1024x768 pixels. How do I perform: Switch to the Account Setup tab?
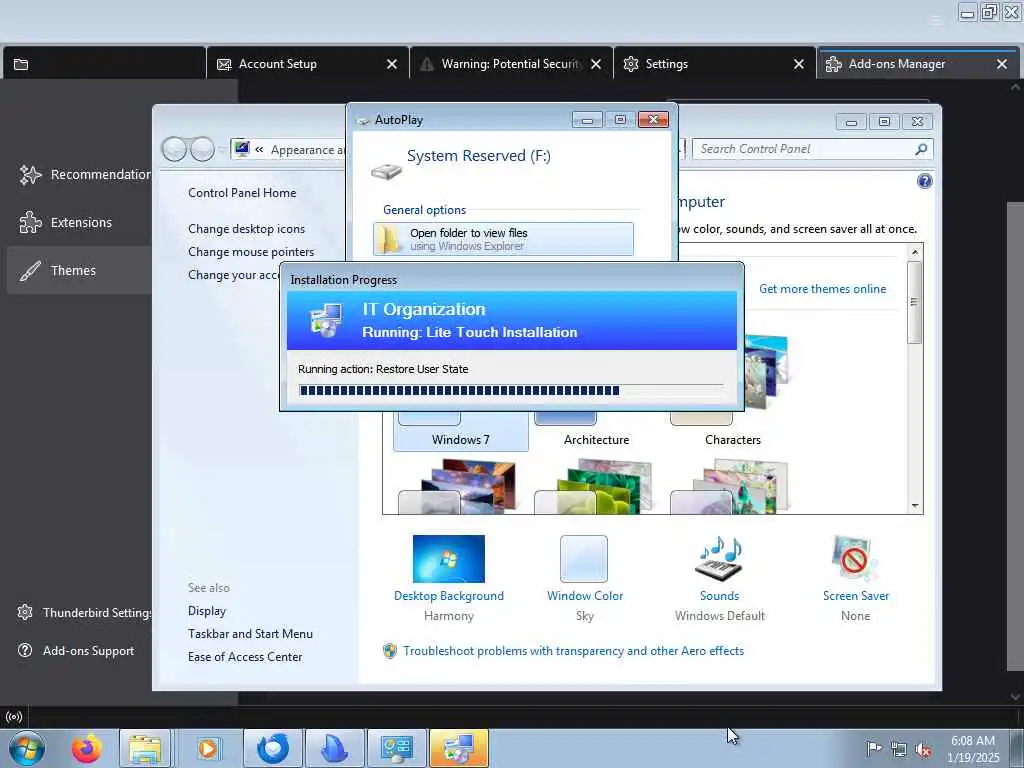click(x=307, y=64)
